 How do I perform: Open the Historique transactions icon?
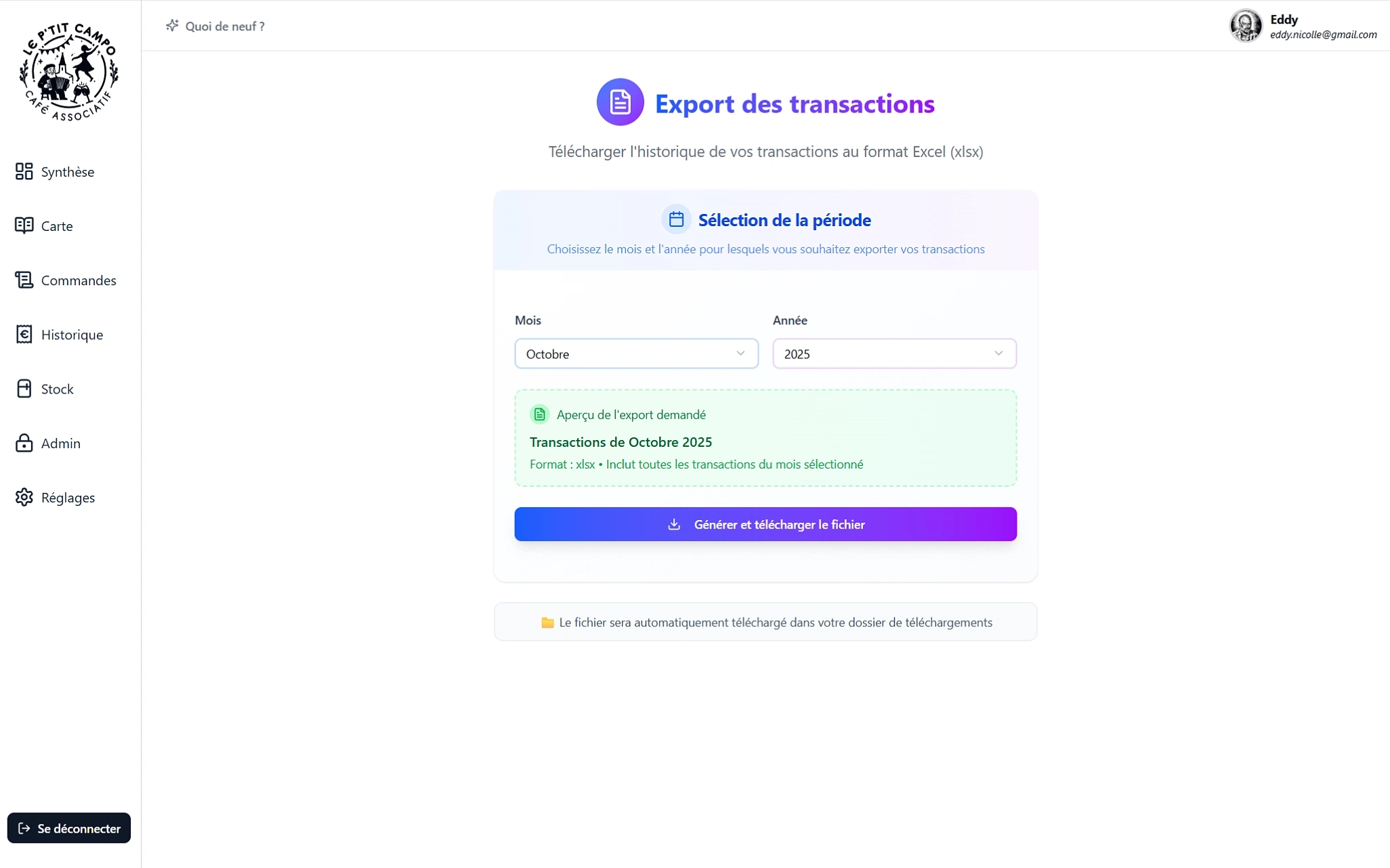pyautogui.click(x=24, y=334)
